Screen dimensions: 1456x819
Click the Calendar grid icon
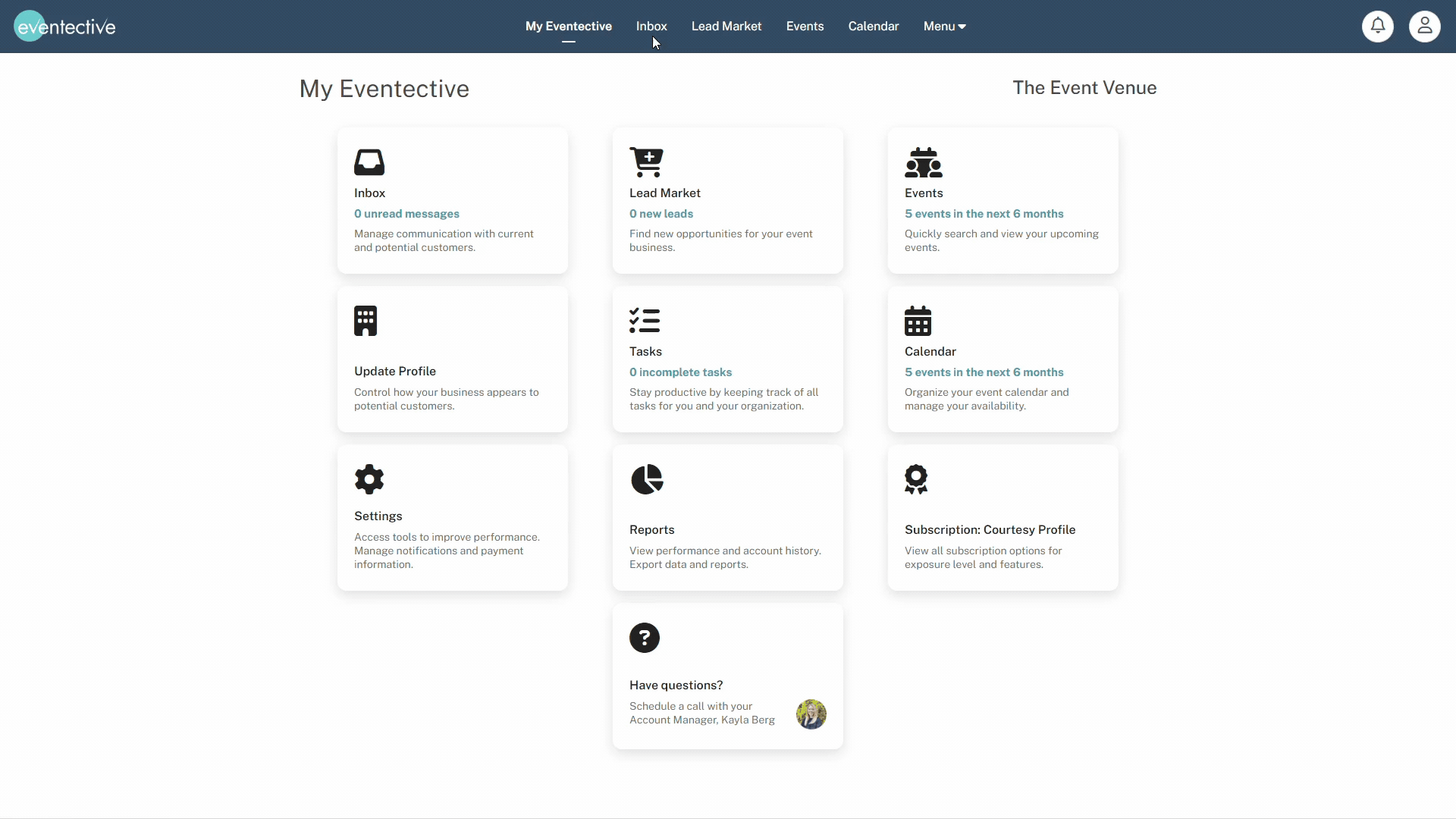(x=918, y=321)
